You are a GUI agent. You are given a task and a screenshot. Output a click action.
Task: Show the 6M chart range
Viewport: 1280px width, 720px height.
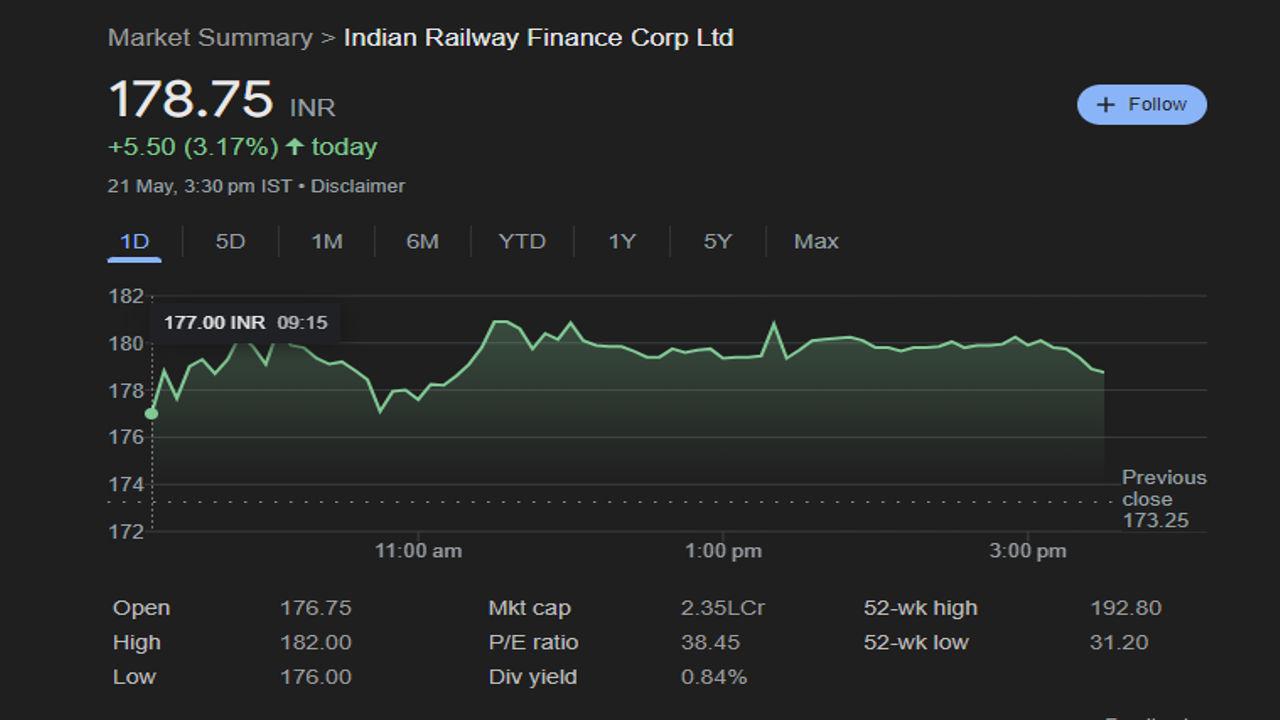coord(422,241)
